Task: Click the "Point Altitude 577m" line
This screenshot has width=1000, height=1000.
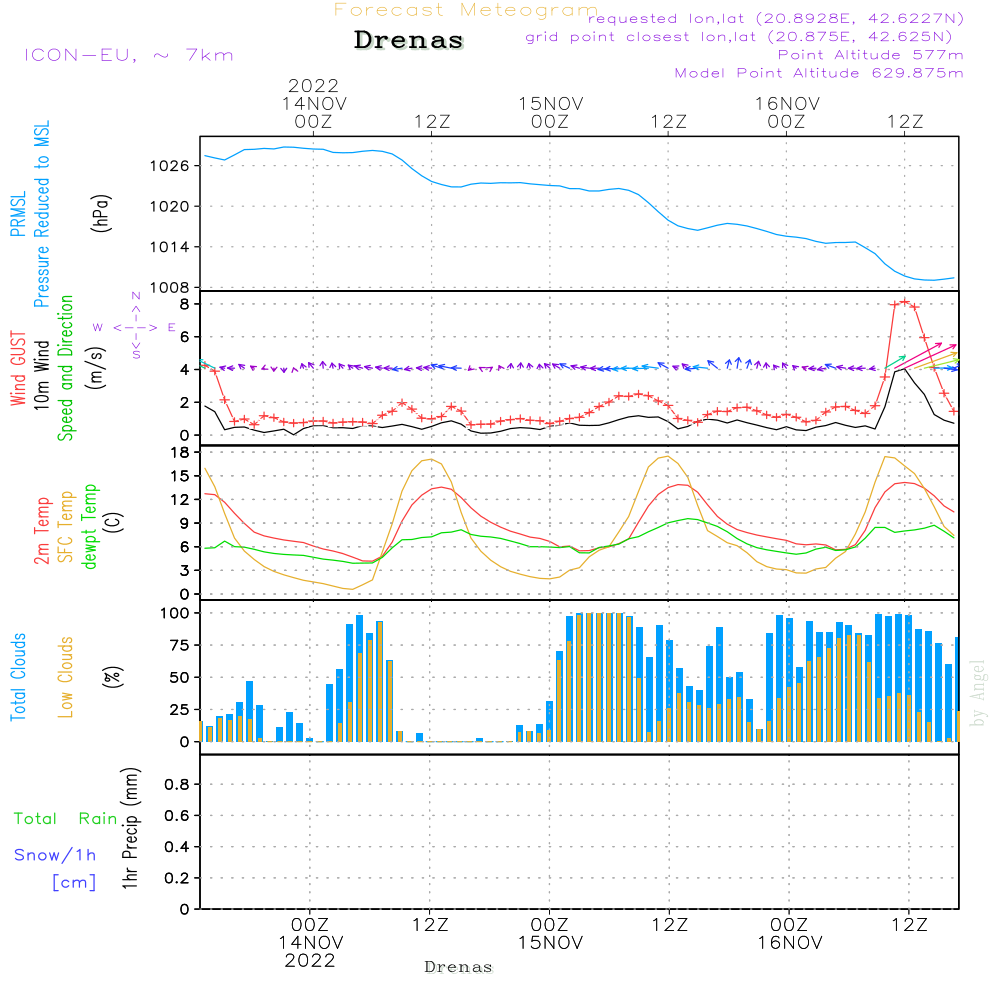Action: [871, 55]
